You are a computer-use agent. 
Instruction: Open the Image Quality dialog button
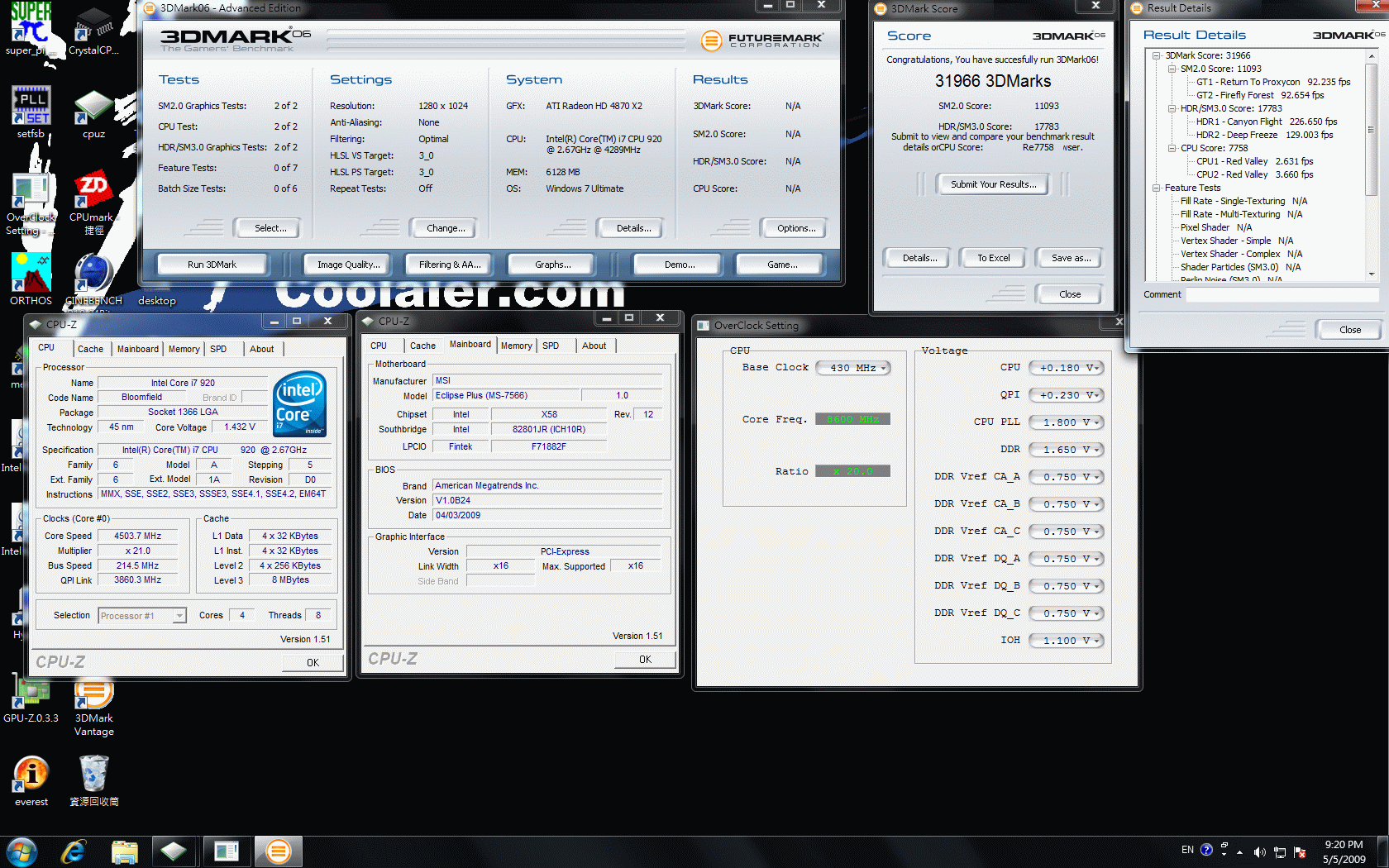click(x=349, y=265)
